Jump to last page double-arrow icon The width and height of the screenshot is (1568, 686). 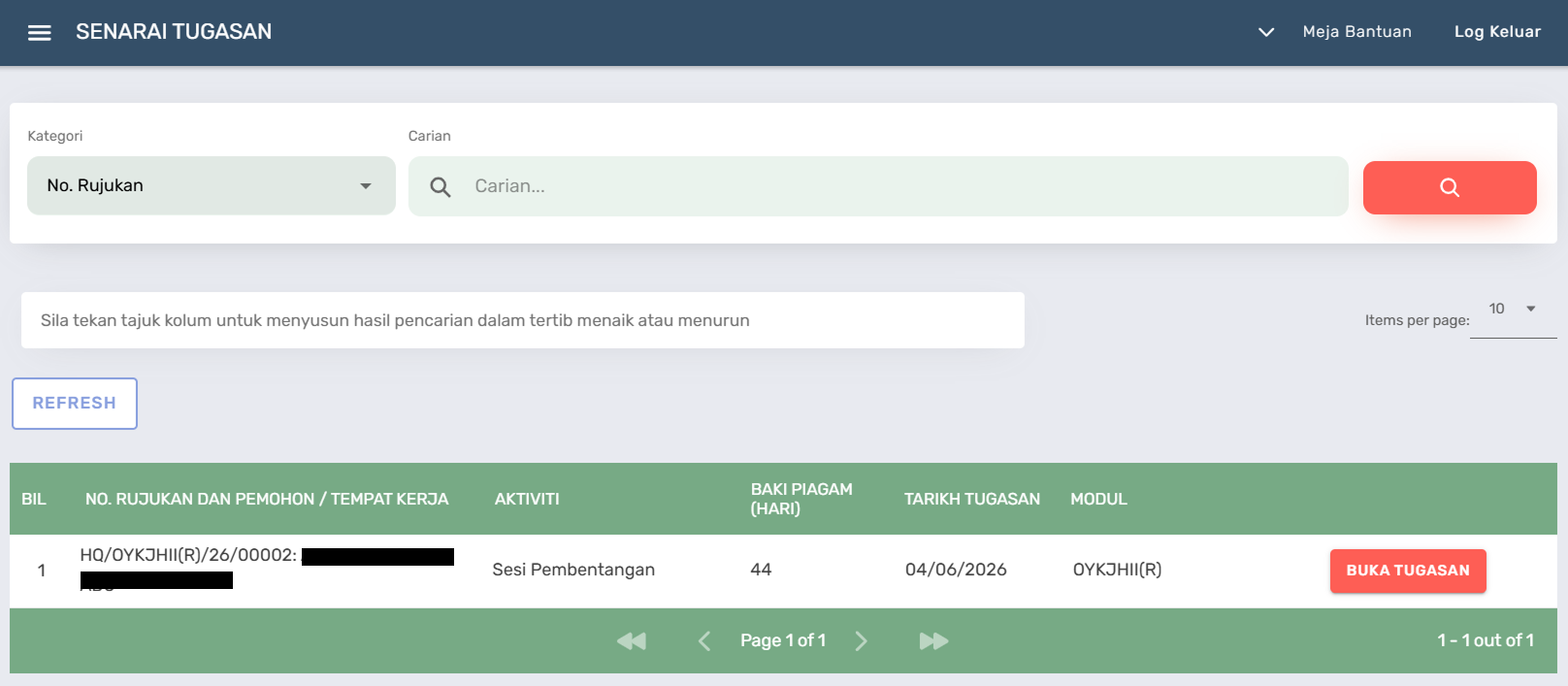tap(933, 640)
